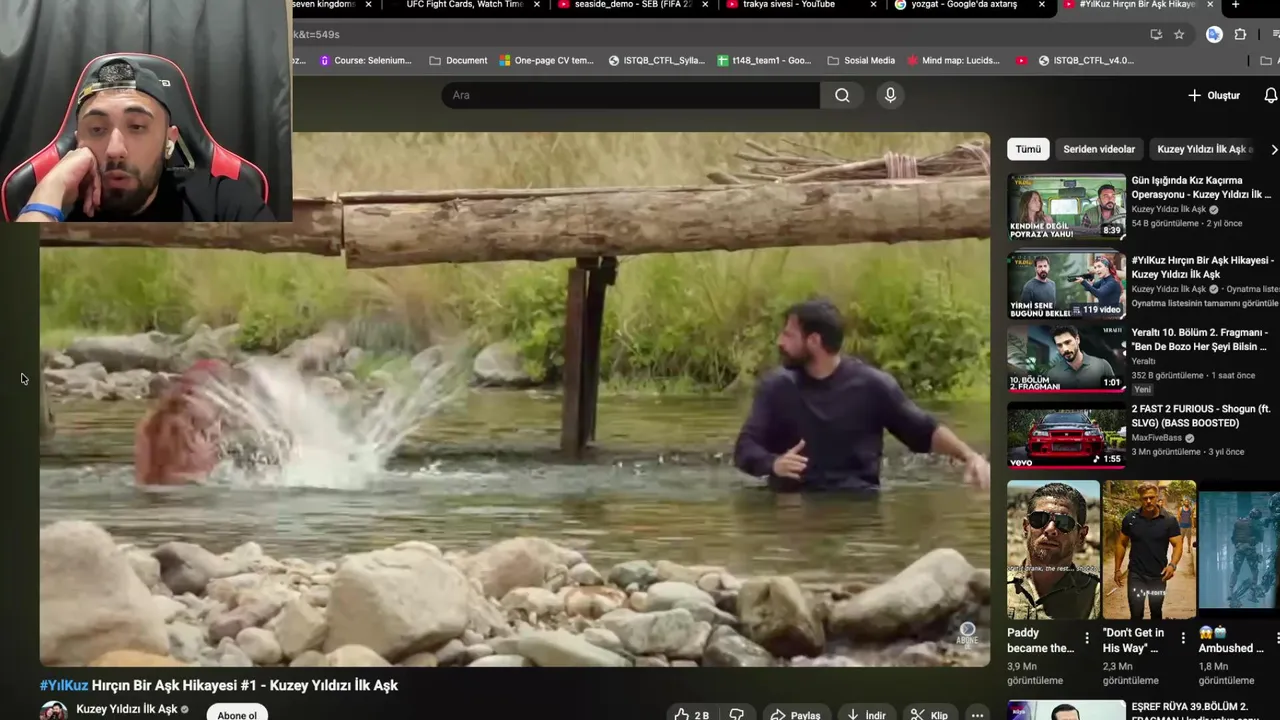Open Course: Selenium bookmark
The width and height of the screenshot is (1280, 720).
pos(365,60)
